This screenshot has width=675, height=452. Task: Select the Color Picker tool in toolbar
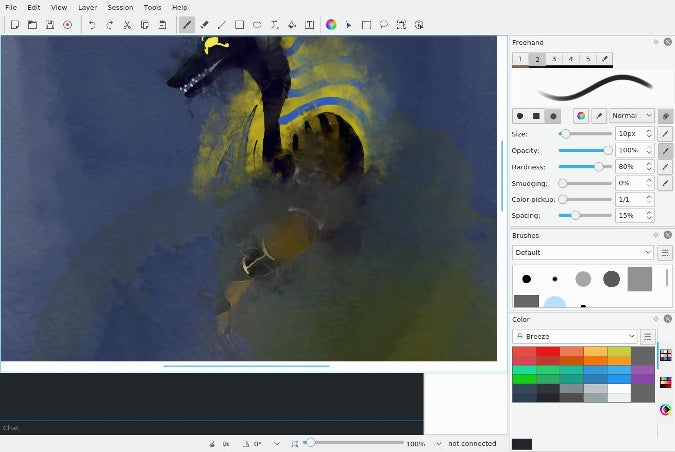pyautogui.click(x=331, y=25)
